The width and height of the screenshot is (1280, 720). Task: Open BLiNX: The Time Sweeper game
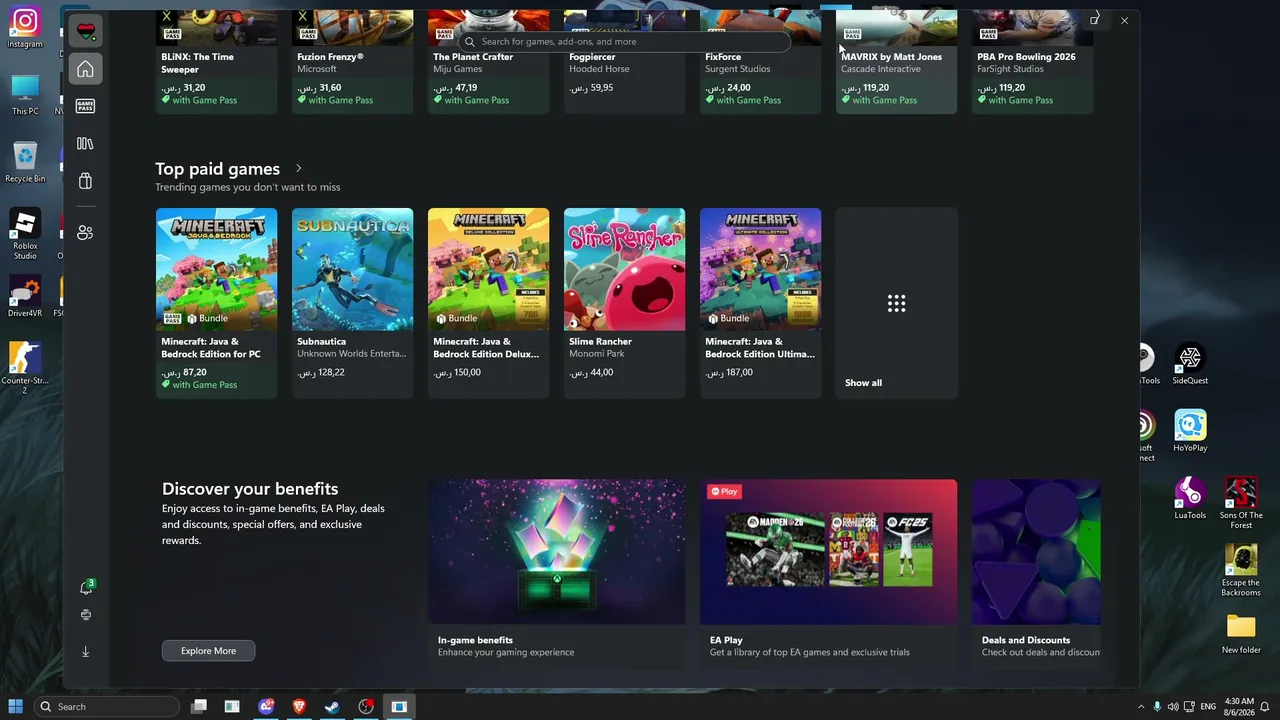(216, 62)
